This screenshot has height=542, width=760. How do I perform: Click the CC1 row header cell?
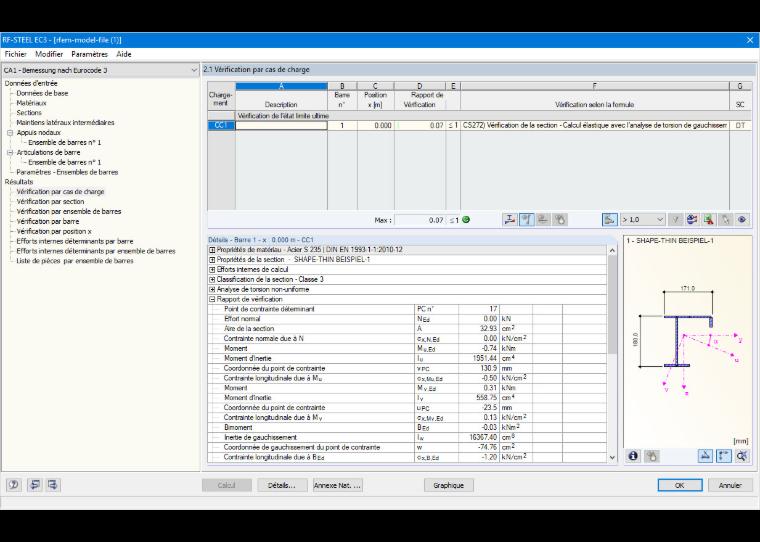(221, 126)
